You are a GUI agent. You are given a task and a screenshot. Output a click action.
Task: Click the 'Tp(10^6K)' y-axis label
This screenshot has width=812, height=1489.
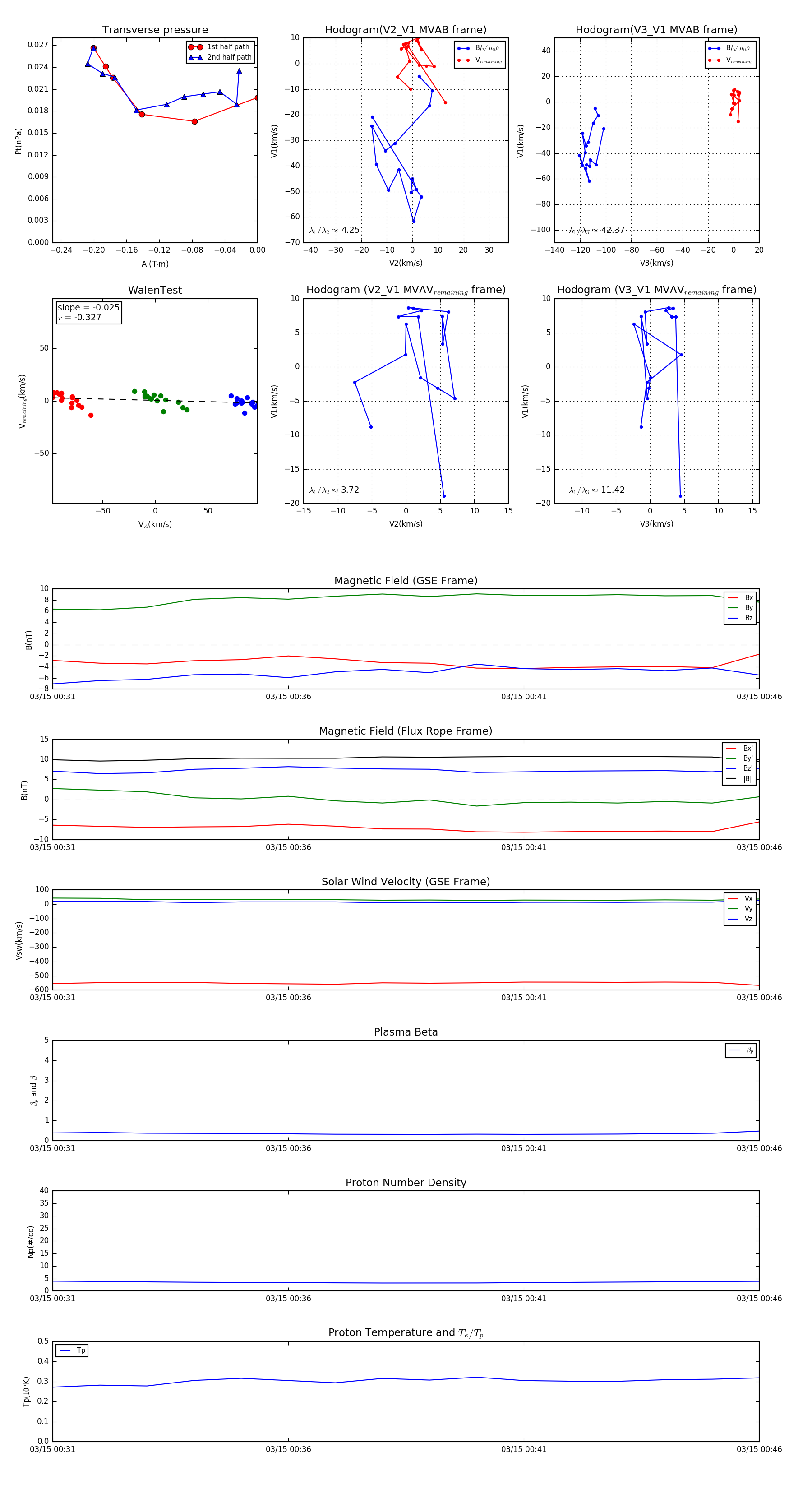point(26,1392)
